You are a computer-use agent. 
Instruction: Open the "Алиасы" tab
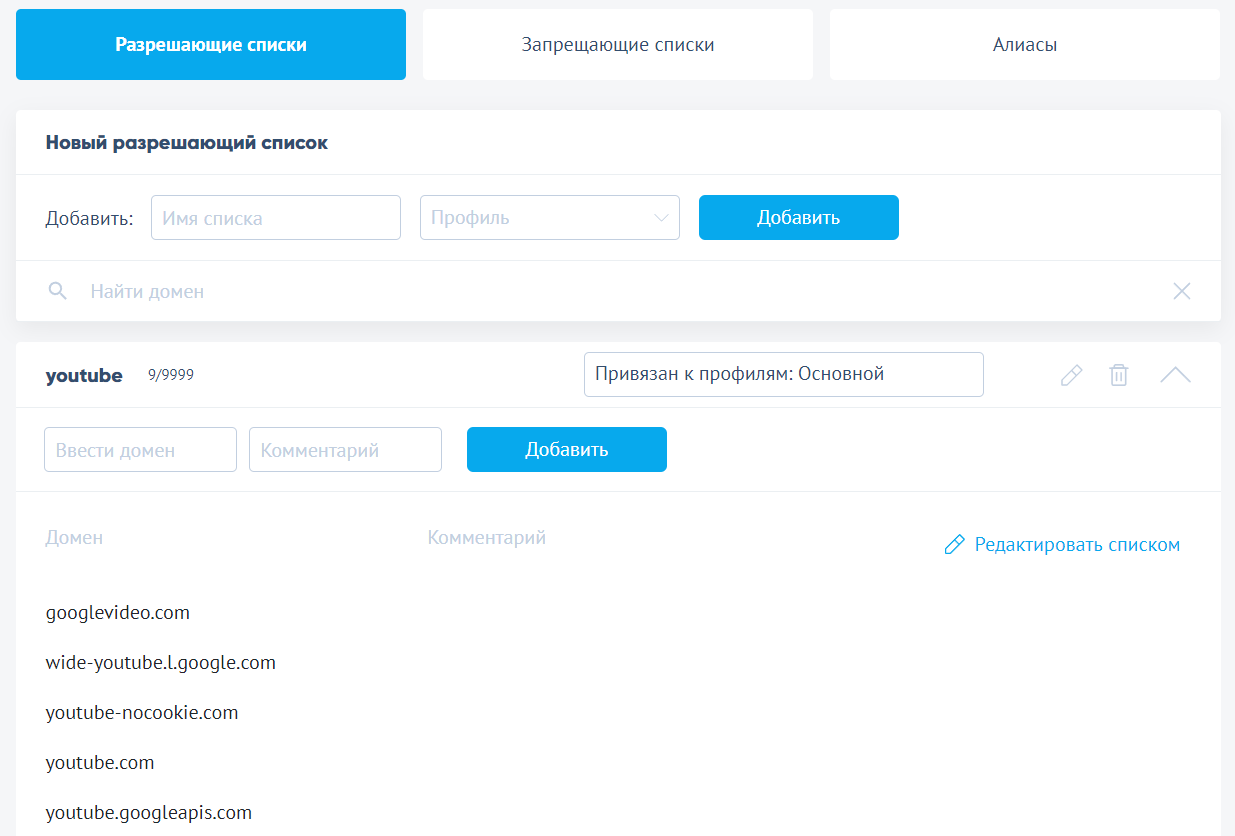coord(1024,45)
